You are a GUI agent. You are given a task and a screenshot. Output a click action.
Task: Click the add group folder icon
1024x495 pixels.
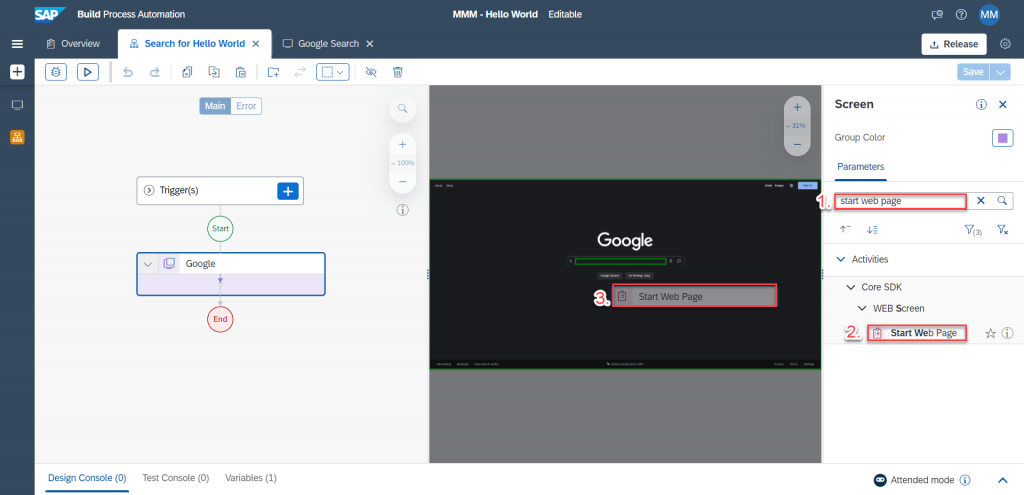click(x=274, y=72)
